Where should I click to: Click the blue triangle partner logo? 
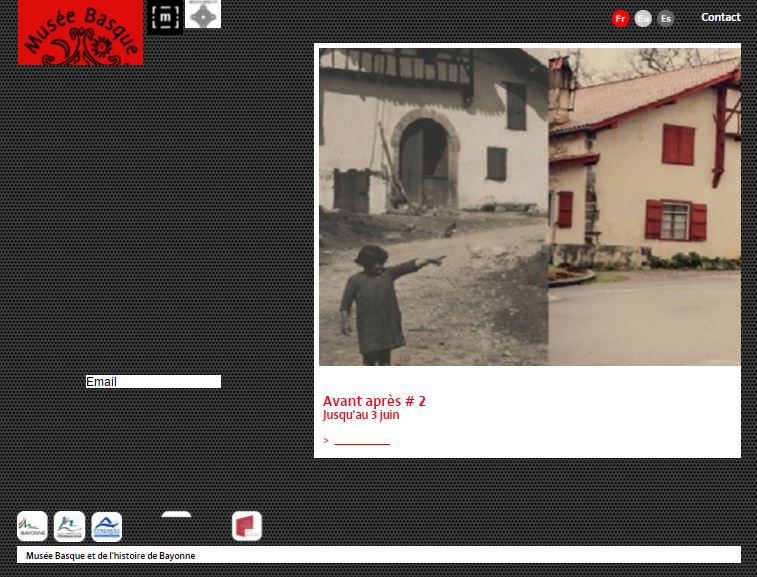106,526
